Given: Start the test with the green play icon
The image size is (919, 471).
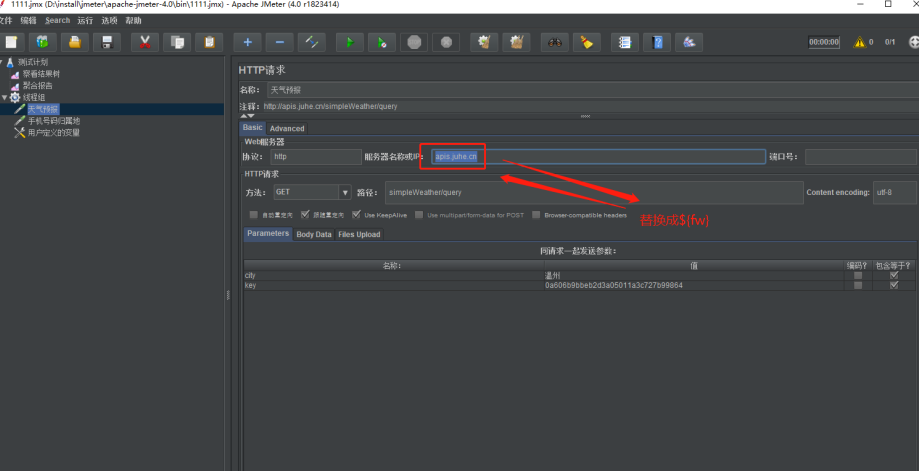Looking at the screenshot, I should [350, 42].
